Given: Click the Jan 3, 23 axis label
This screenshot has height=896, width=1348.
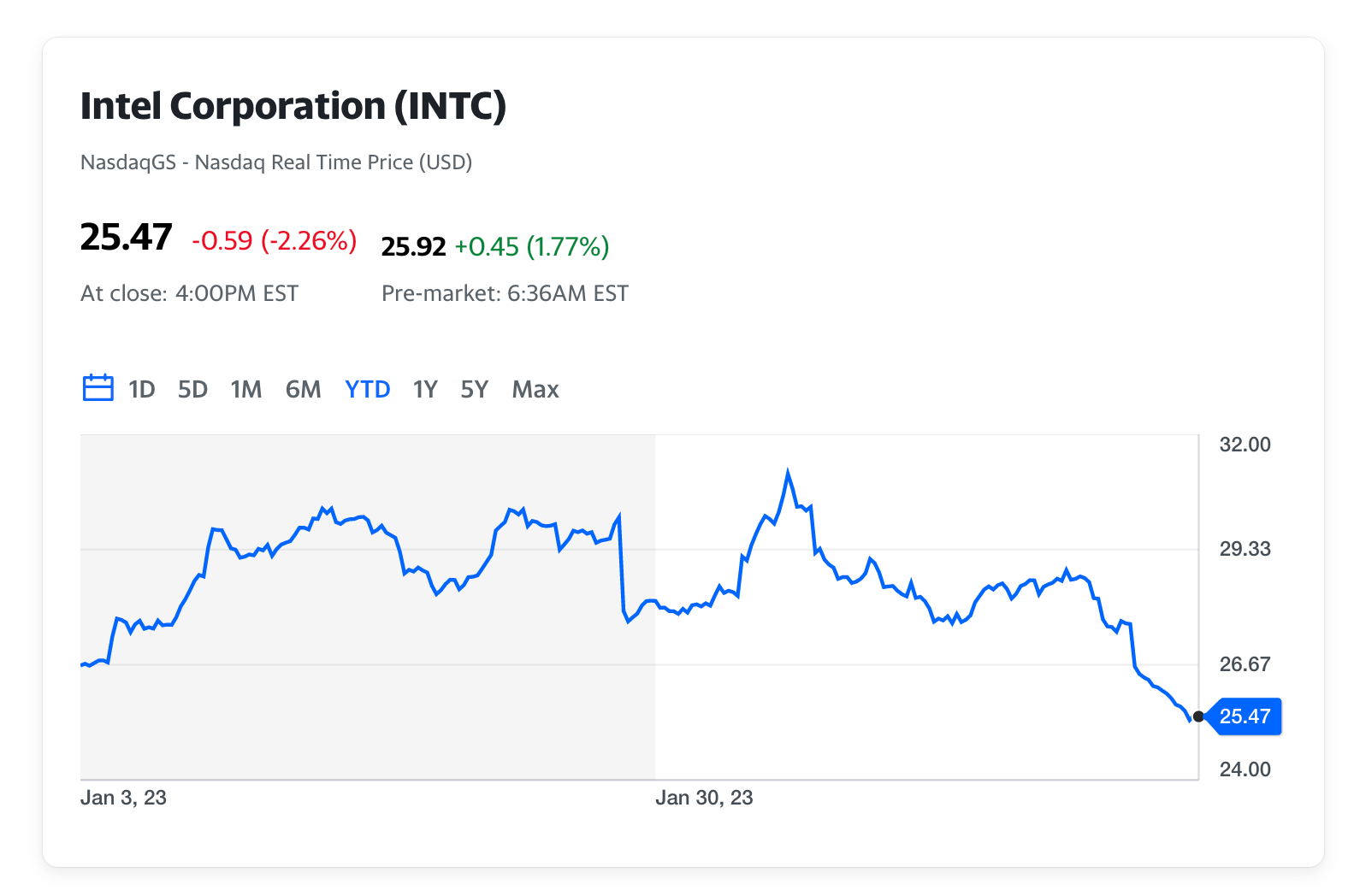Looking at the screenshot, I should click(x=123, y=798).
